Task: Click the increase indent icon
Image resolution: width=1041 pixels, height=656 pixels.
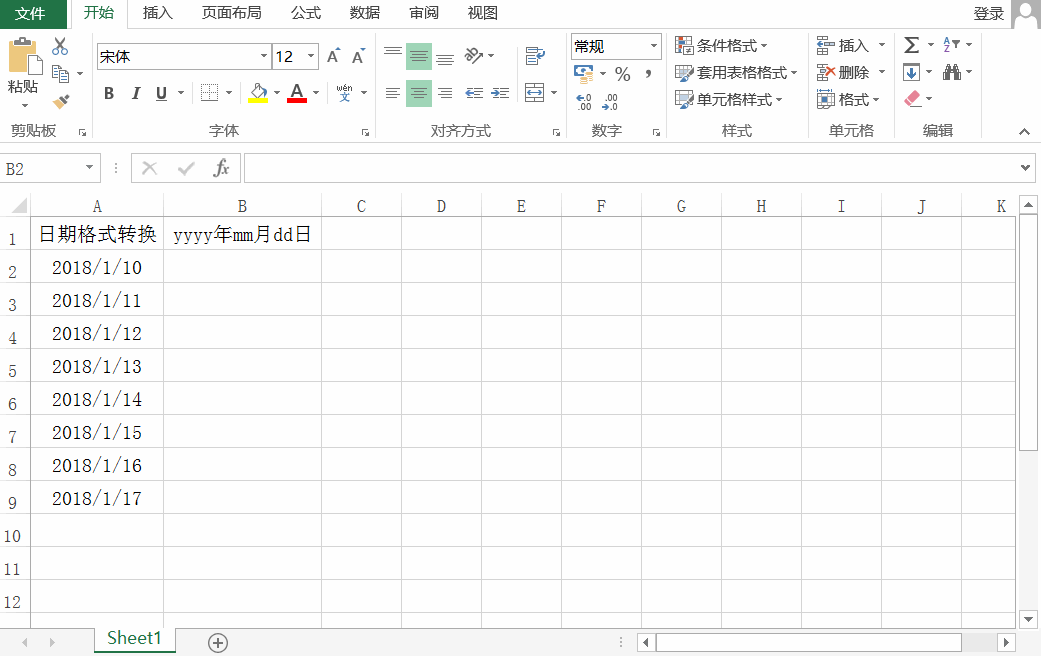Action: [x=500, y=93]
